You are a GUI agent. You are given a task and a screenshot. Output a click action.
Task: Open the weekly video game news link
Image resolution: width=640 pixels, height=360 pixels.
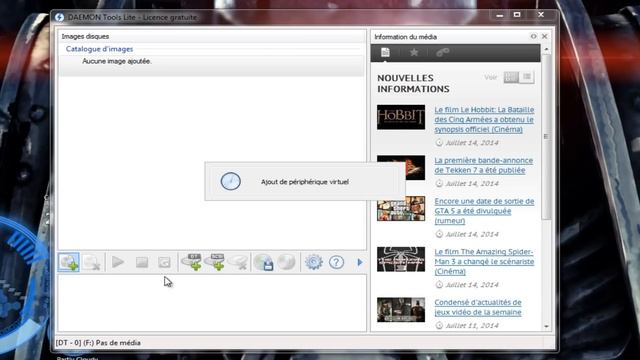point(478,307)
